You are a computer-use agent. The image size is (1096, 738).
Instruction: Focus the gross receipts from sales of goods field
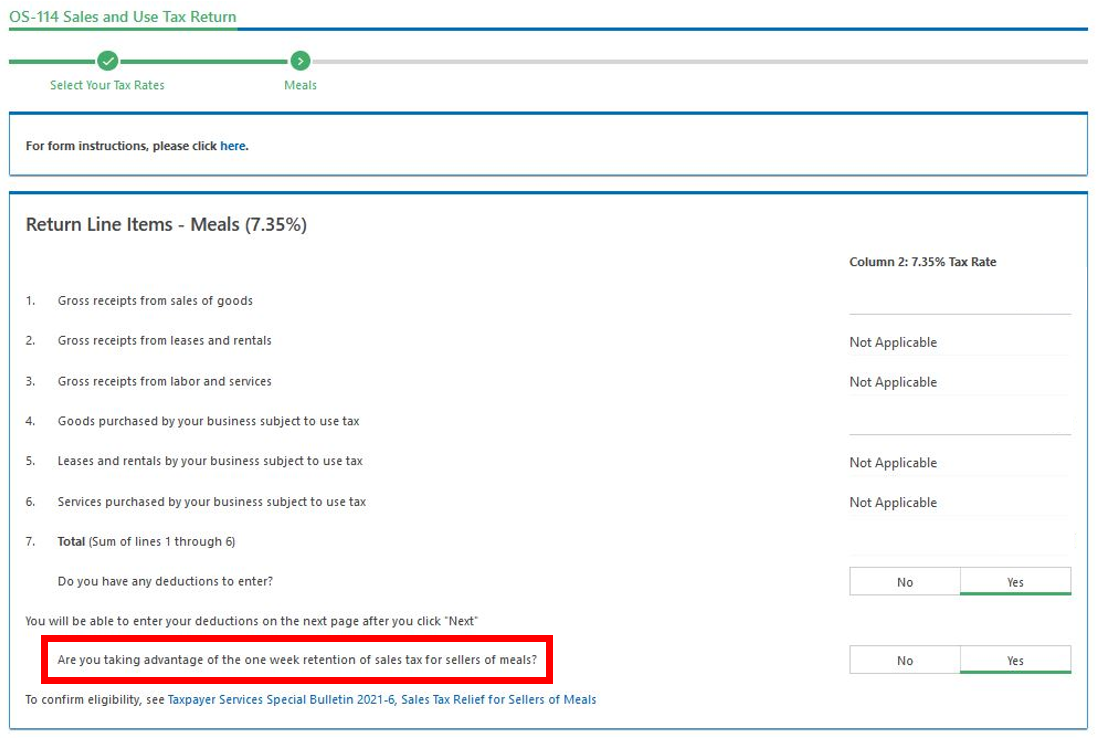[959, 301]
